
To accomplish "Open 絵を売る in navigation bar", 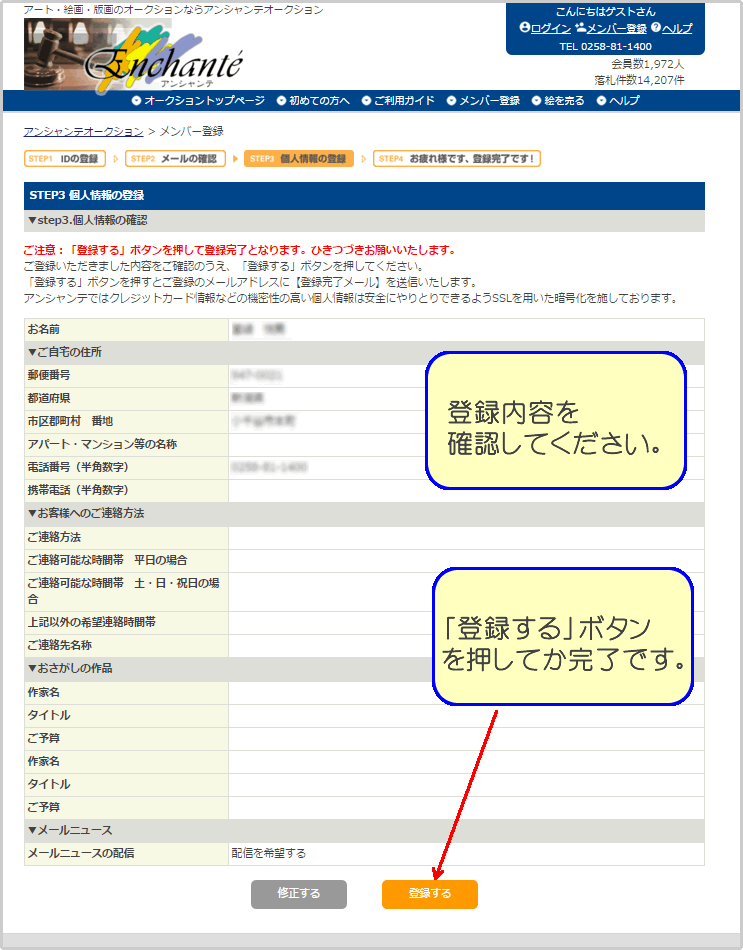I will (x=564, y=101).
